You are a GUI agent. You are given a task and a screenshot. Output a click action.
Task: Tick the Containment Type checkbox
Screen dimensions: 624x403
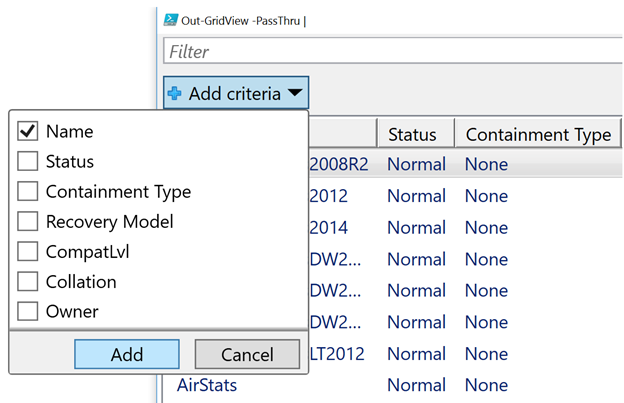(x=28, y=191)
